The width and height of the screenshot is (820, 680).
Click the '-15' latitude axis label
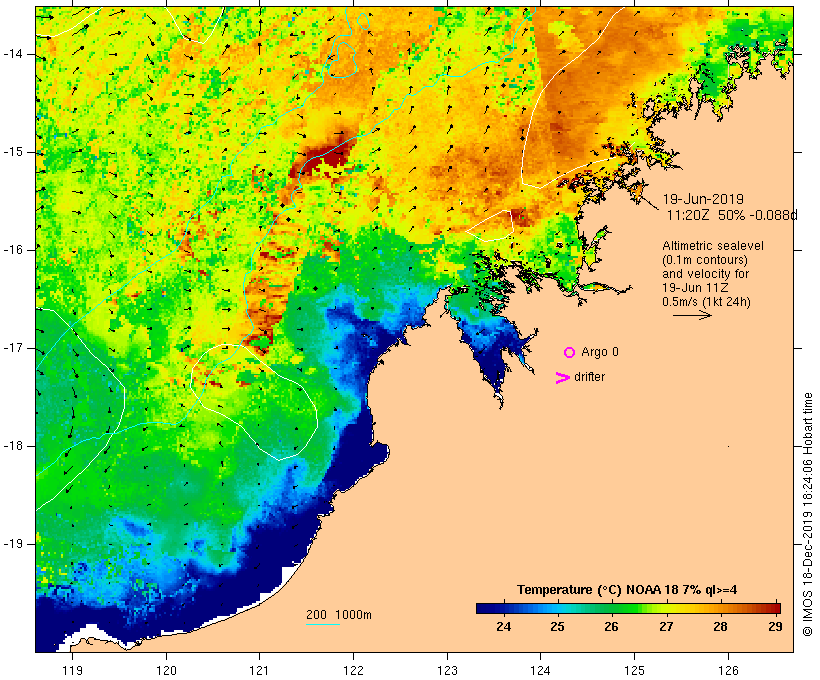tap(13, 152)
